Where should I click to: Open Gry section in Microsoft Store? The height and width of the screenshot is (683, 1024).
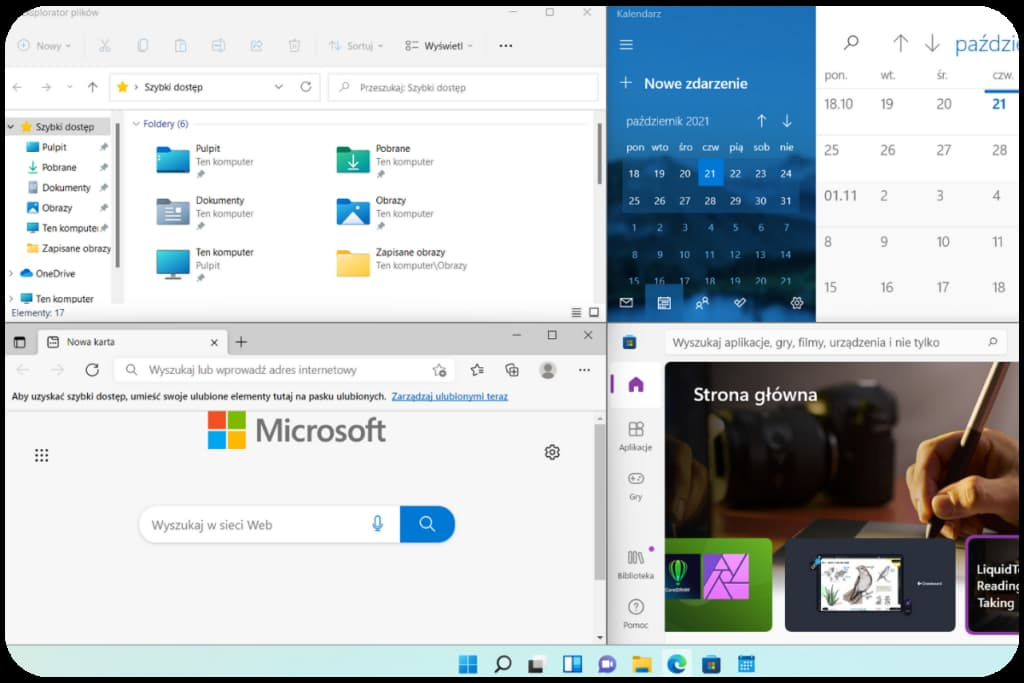tap(635, 485)
